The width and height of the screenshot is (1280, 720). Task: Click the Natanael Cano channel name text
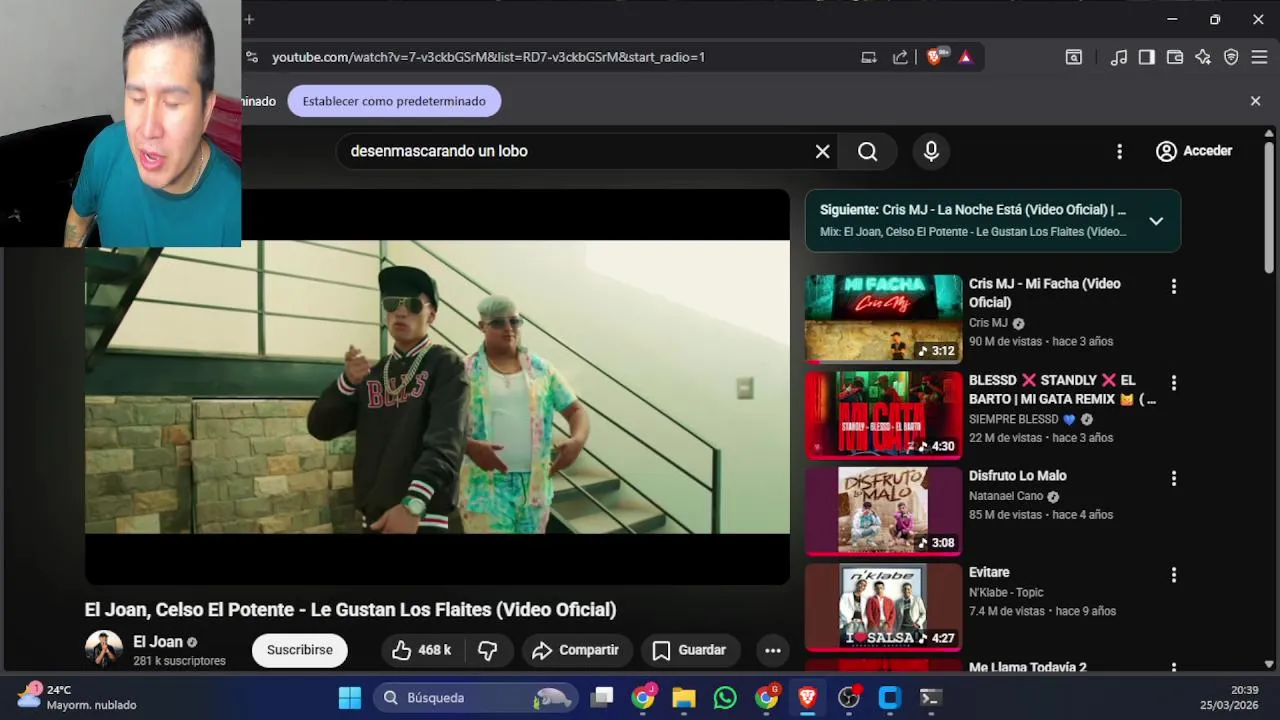coord(1006,496)
